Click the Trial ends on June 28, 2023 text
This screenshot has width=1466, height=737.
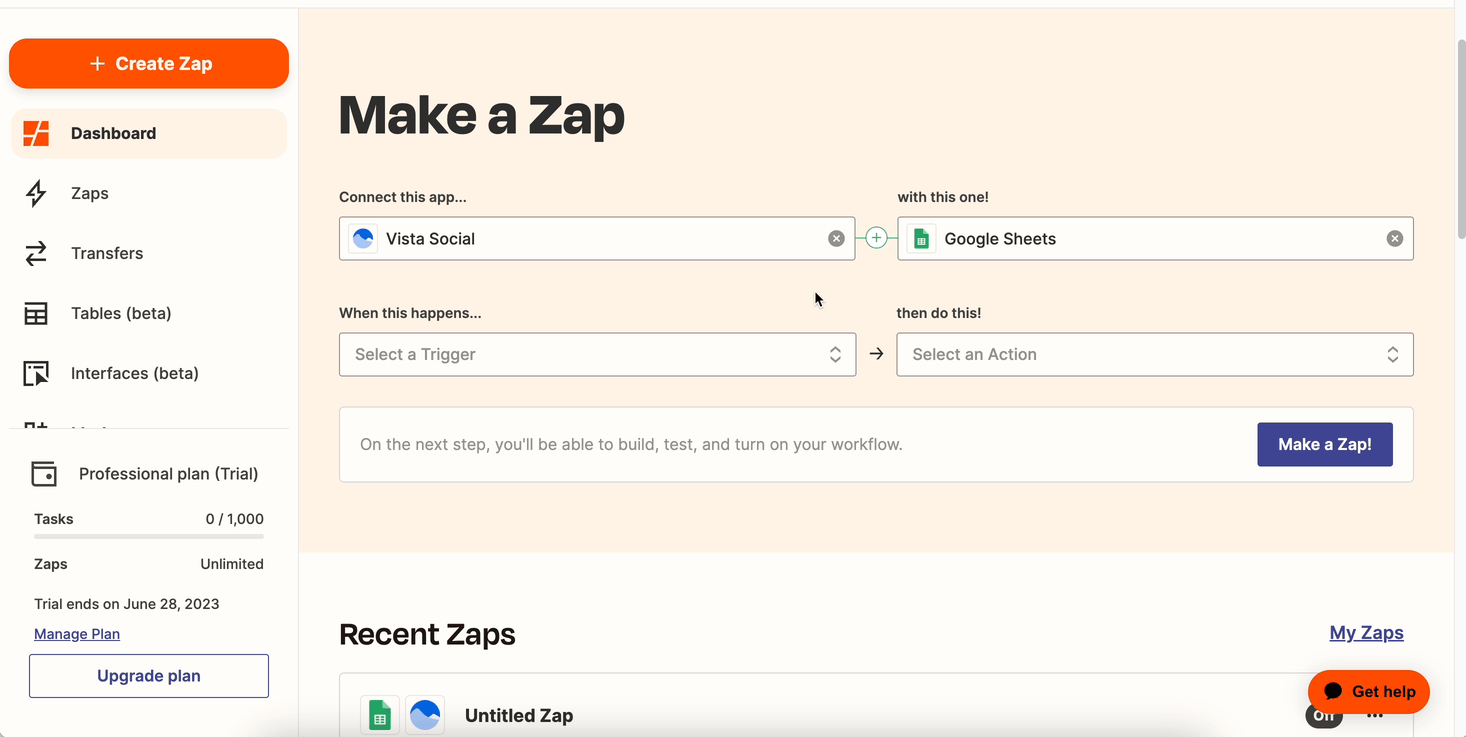[127, 604]
